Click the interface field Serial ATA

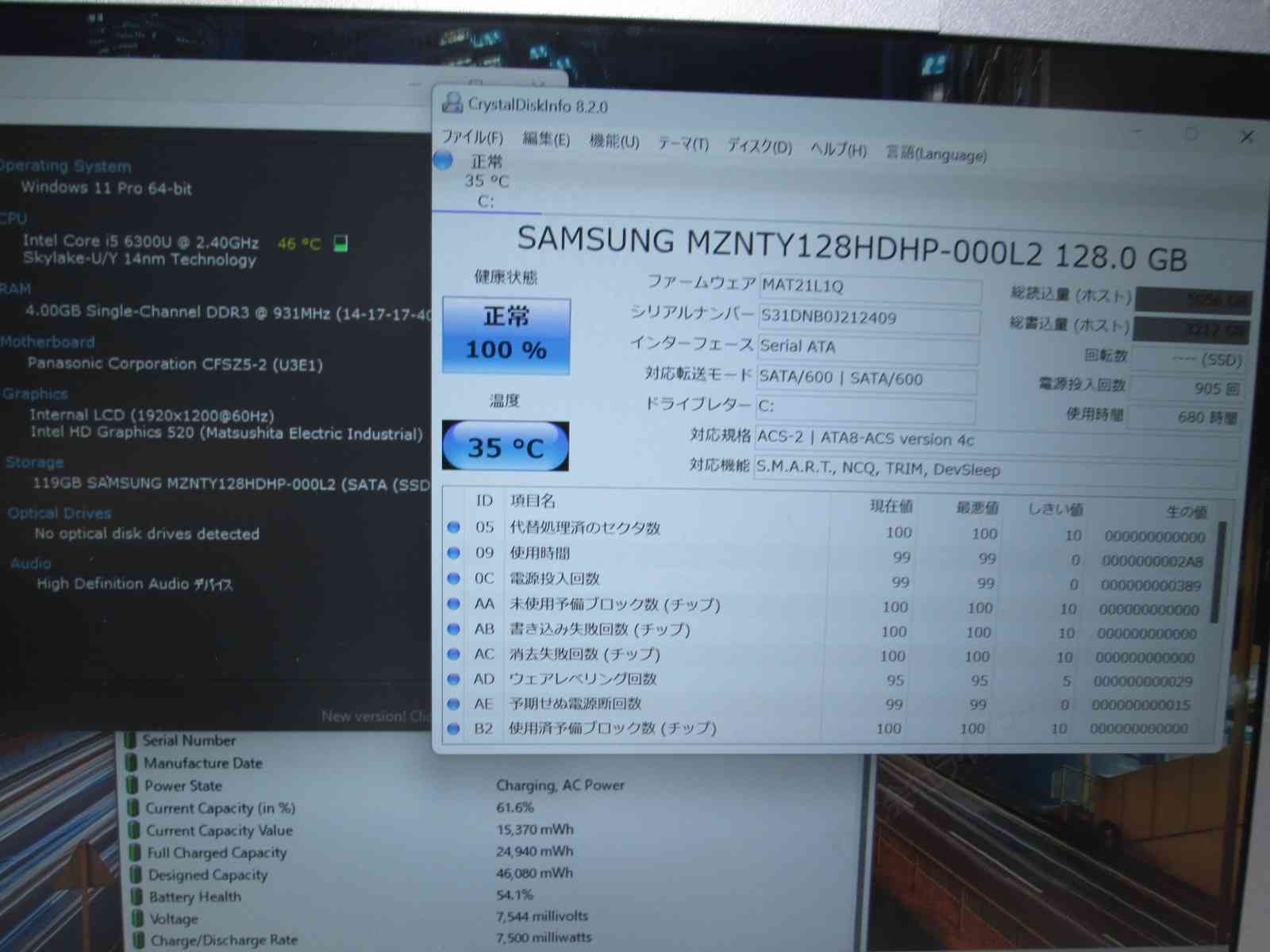(x=867, y=348)
